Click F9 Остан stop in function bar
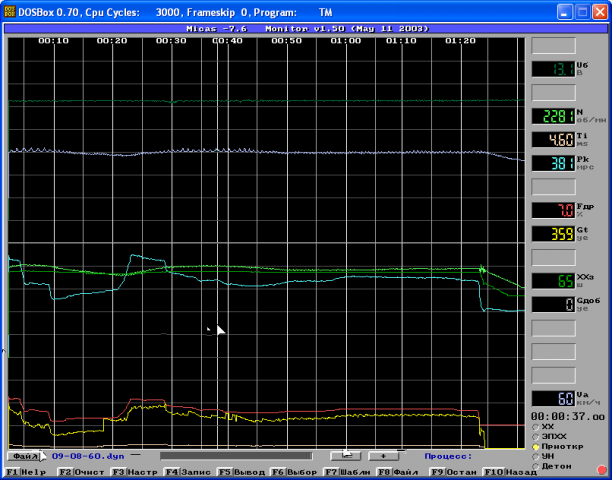 point(456,471)
